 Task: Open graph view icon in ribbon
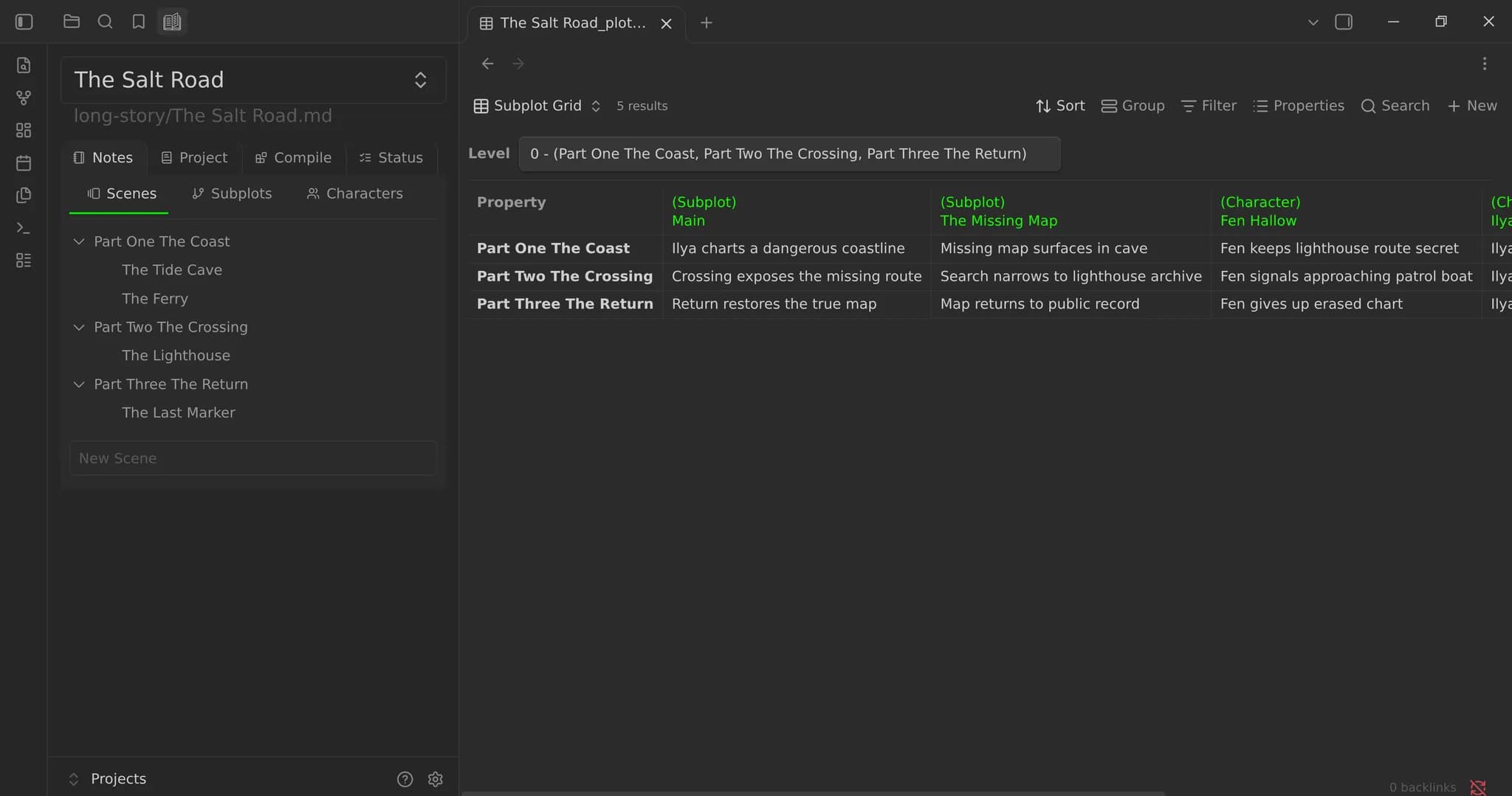[x=24, y=97]
